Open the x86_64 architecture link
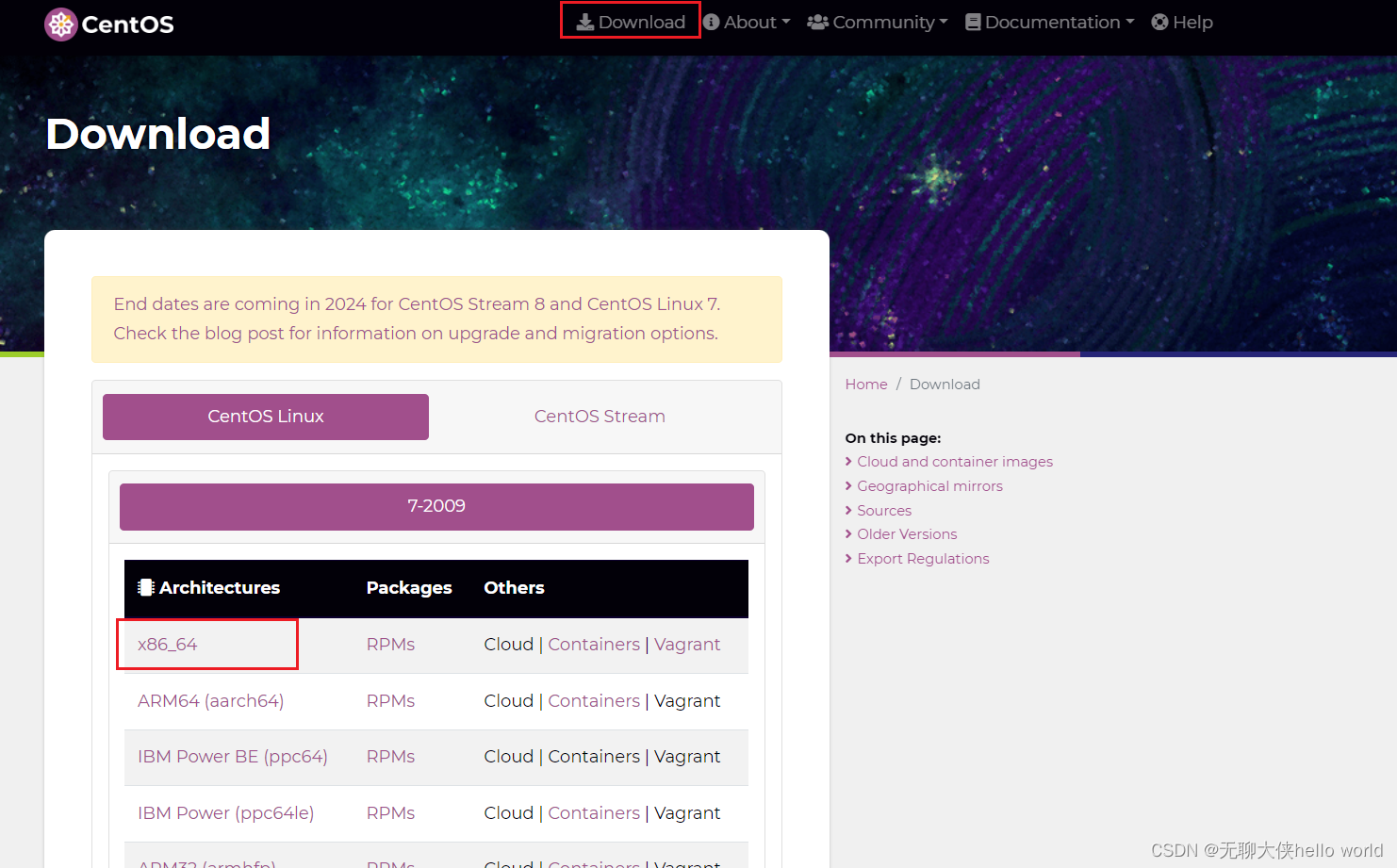This screenshot has width=1397, height=868. click(168, 645)
